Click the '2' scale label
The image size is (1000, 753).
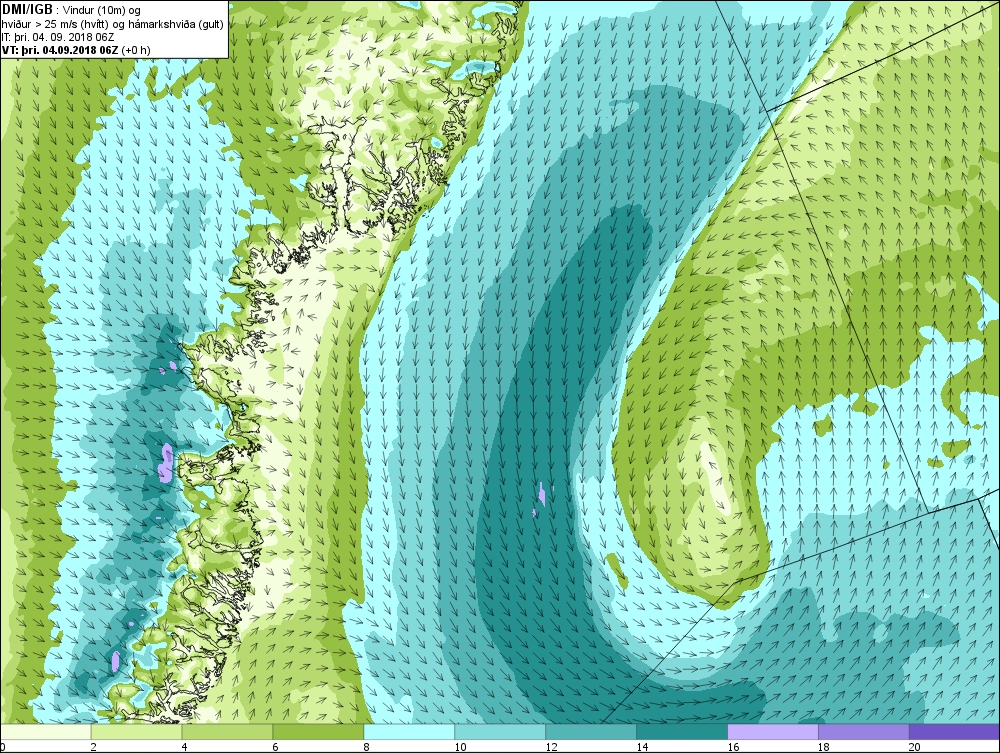[94, 747]
